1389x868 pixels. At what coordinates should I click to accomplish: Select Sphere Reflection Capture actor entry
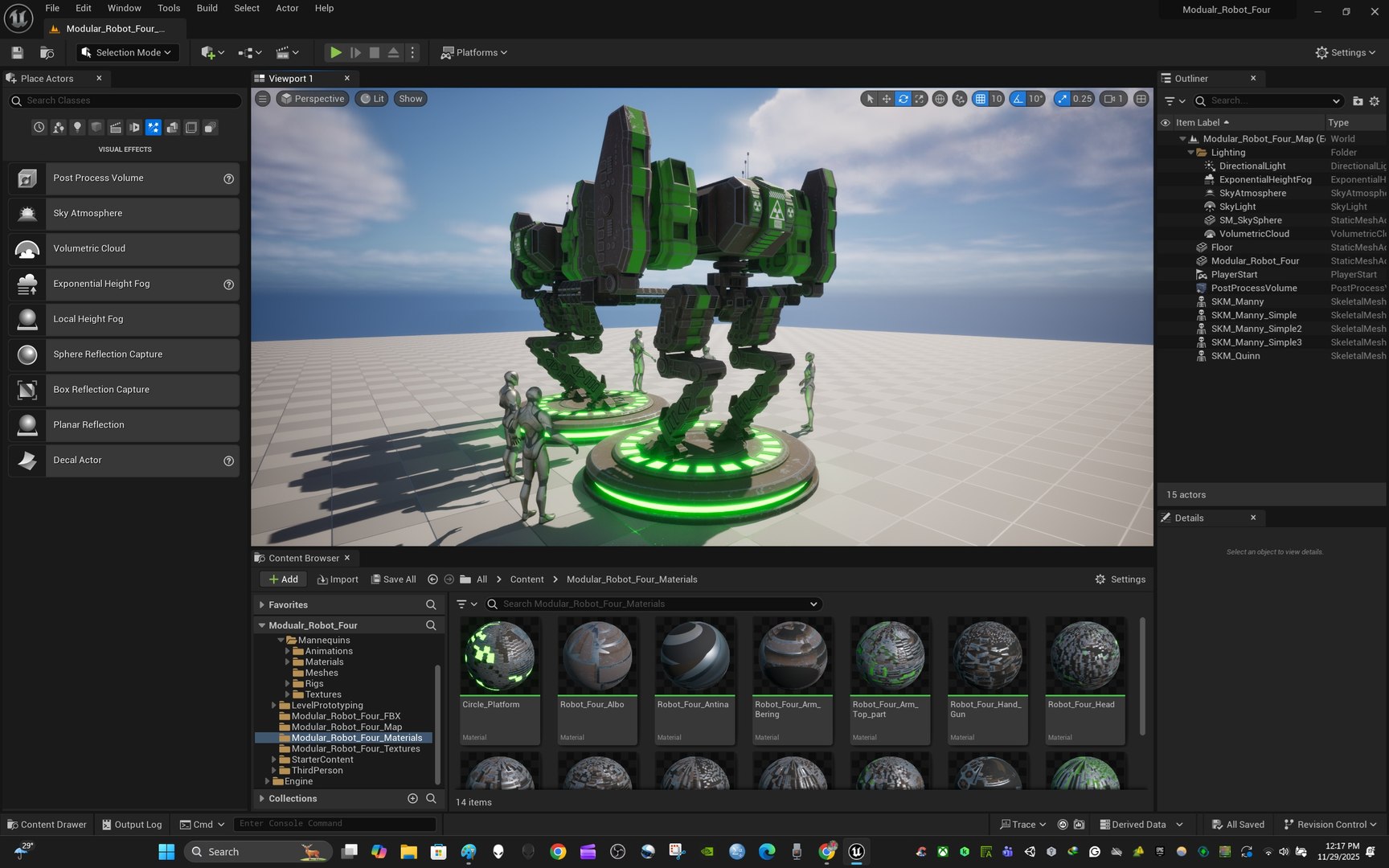[124, 354]
